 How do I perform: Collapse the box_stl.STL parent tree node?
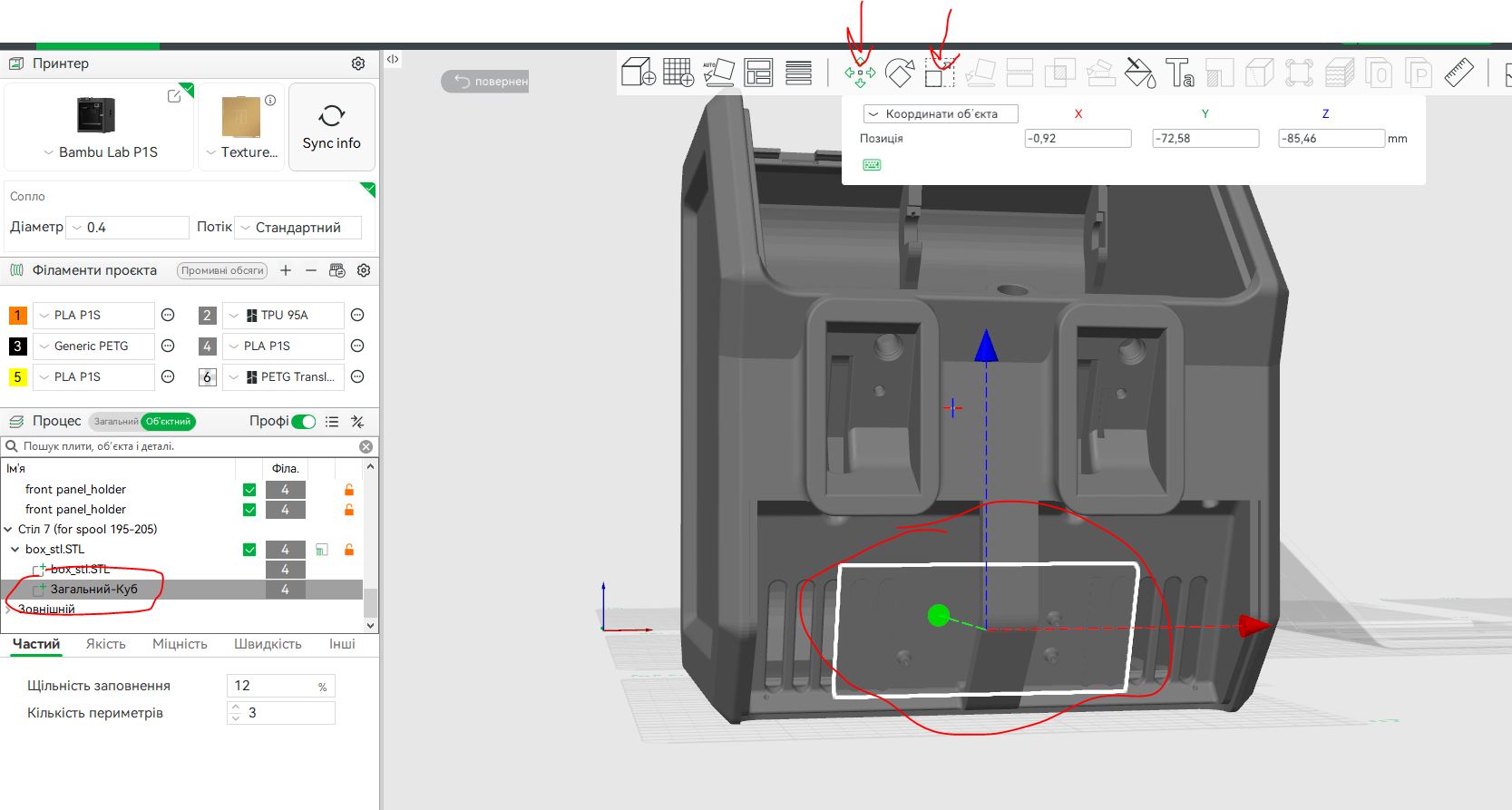(x=15, y=550)
